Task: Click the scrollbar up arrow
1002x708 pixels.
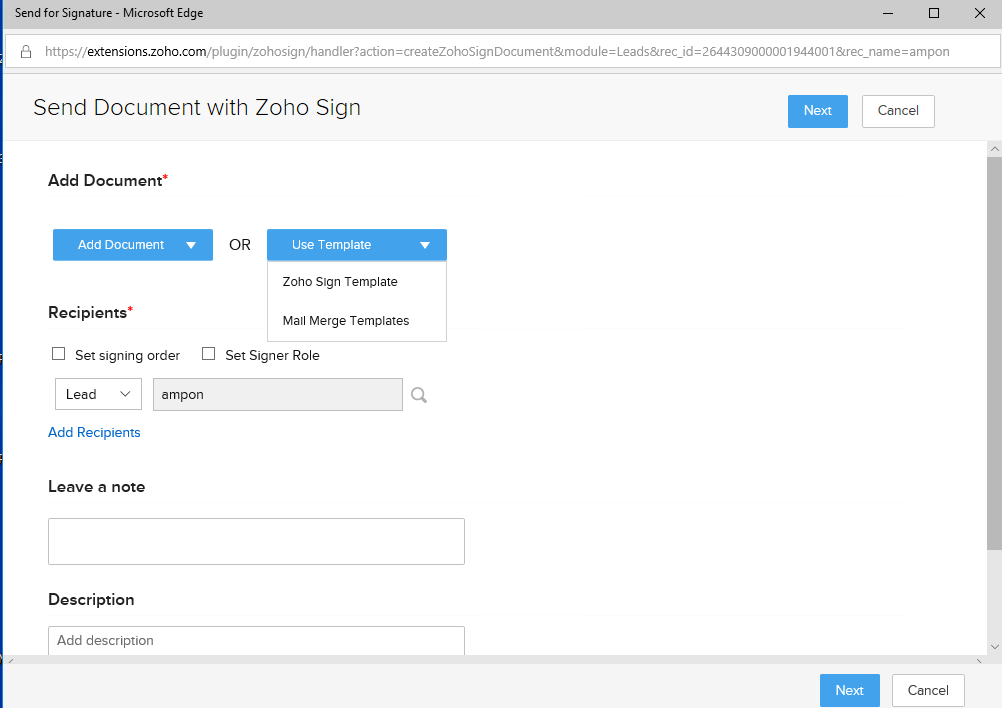Action: (x=994, y=149)
